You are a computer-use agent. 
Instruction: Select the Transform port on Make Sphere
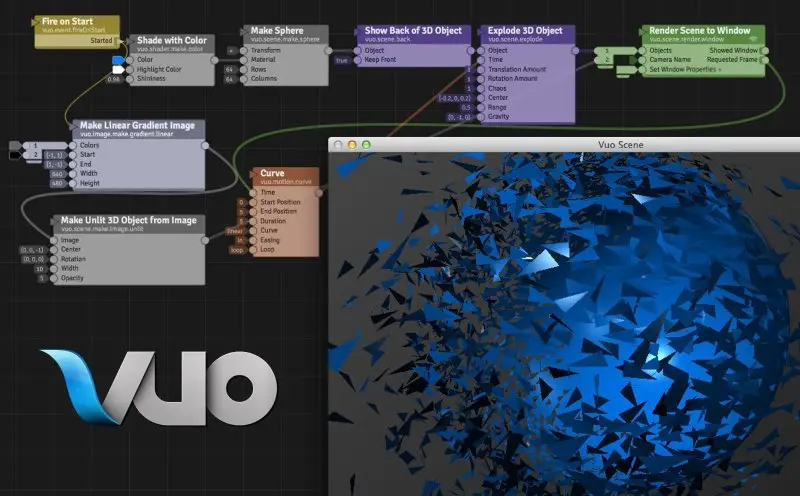pos(244,51)
